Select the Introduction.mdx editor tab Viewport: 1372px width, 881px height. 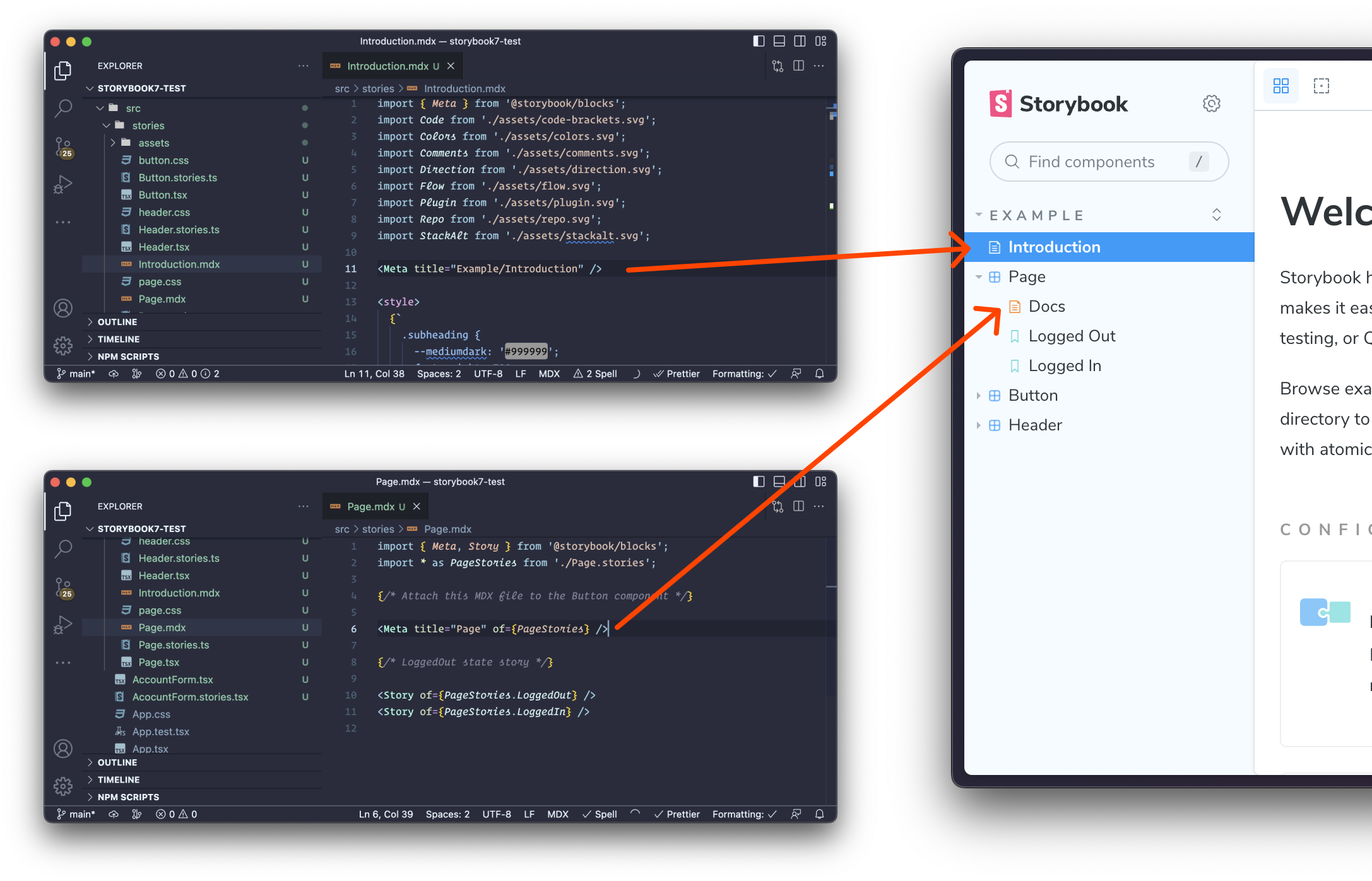(387, 66)
